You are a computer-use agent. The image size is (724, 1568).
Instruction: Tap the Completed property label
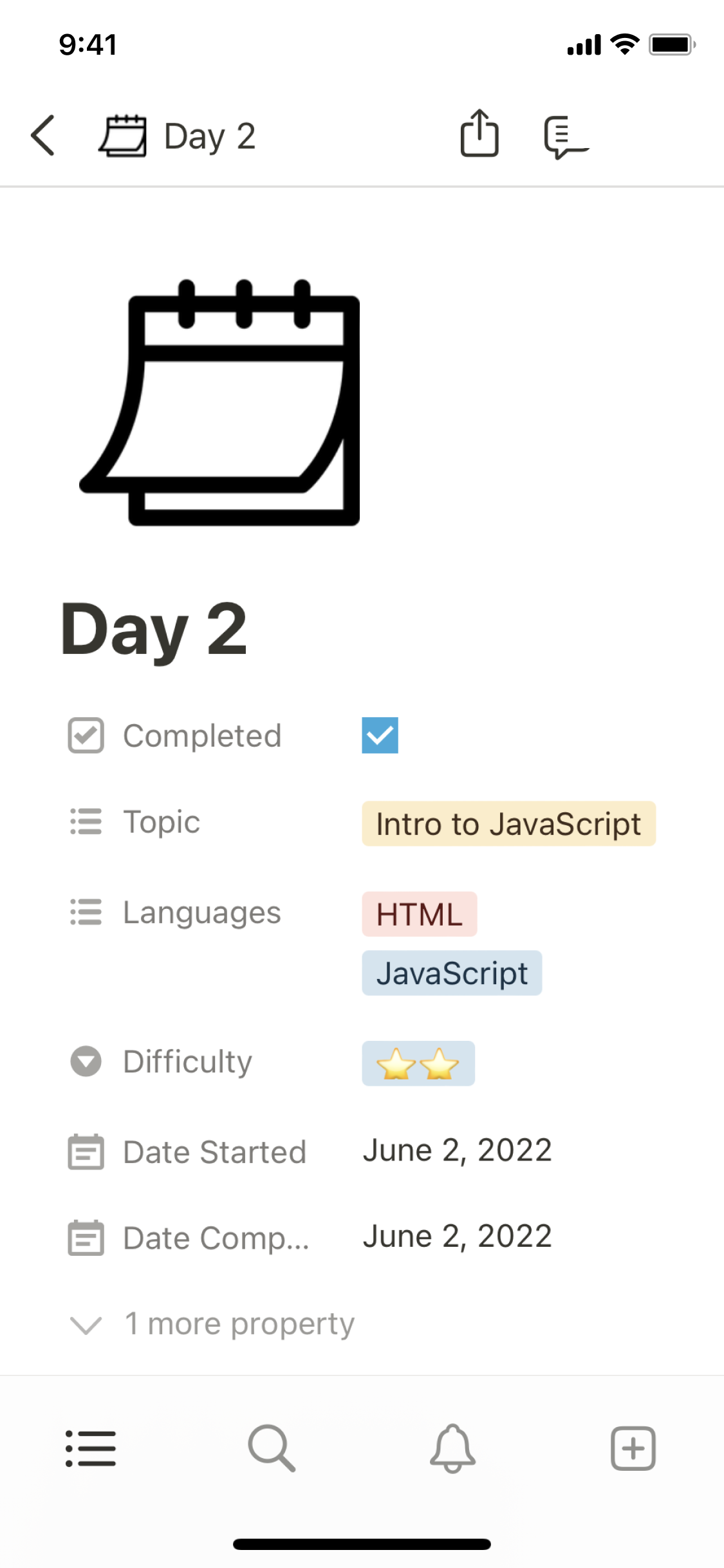(x=202, y=736)
